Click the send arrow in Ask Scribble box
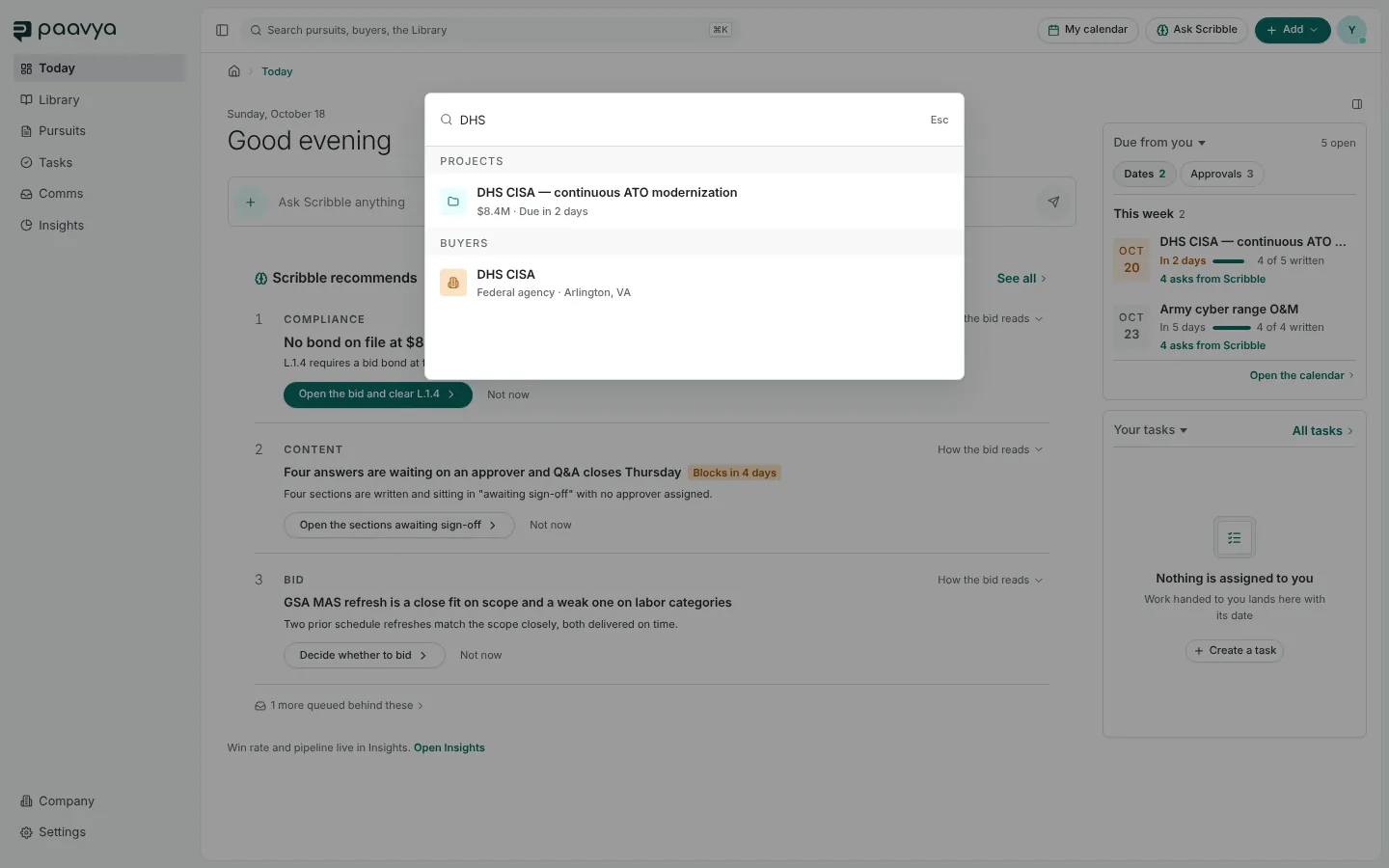Screen dimensions: 1389x868 tap(1053, 202)
